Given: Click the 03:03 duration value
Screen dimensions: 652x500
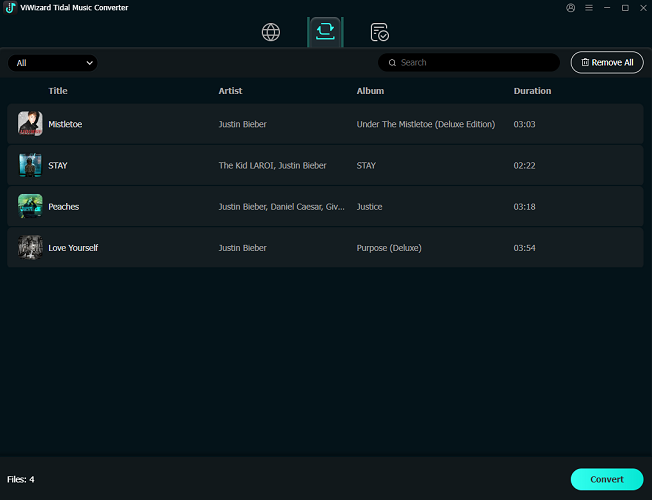Looking at the screenshot, I should 524,124.
